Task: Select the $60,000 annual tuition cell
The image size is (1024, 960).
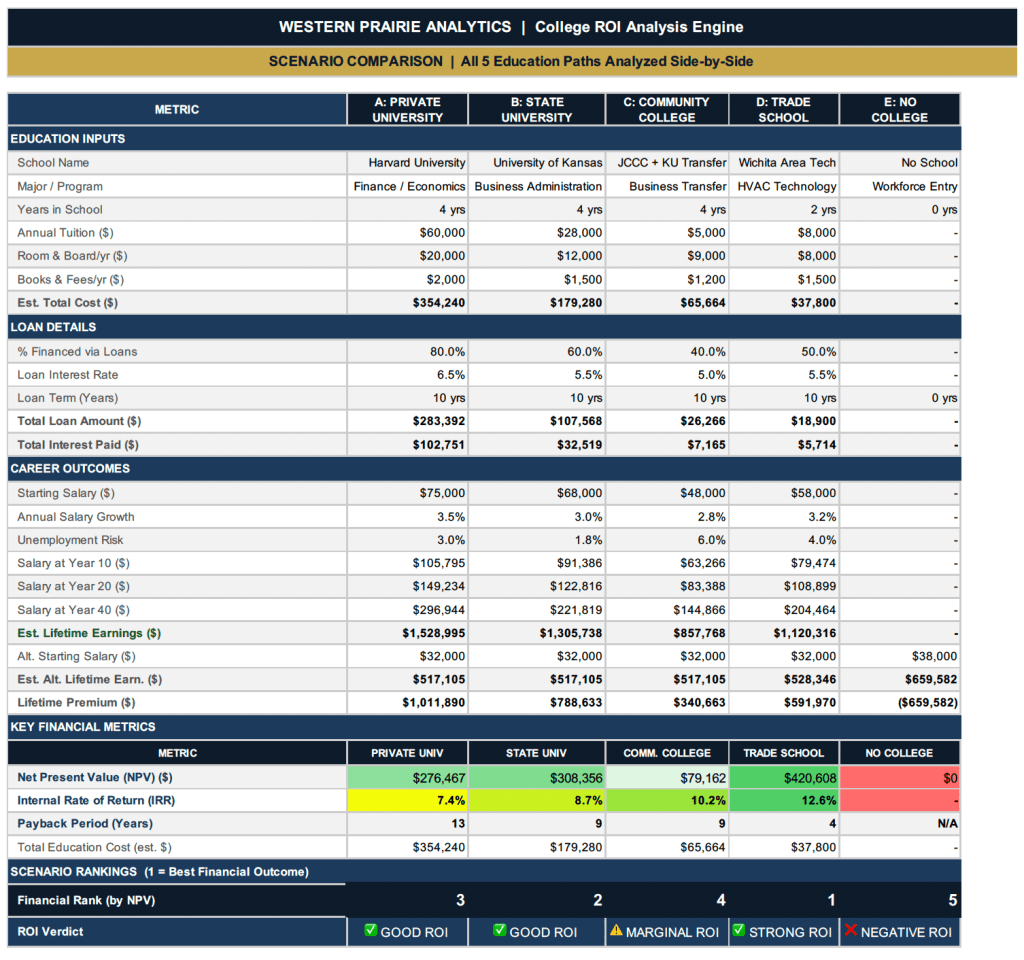Action: (407, 232)
